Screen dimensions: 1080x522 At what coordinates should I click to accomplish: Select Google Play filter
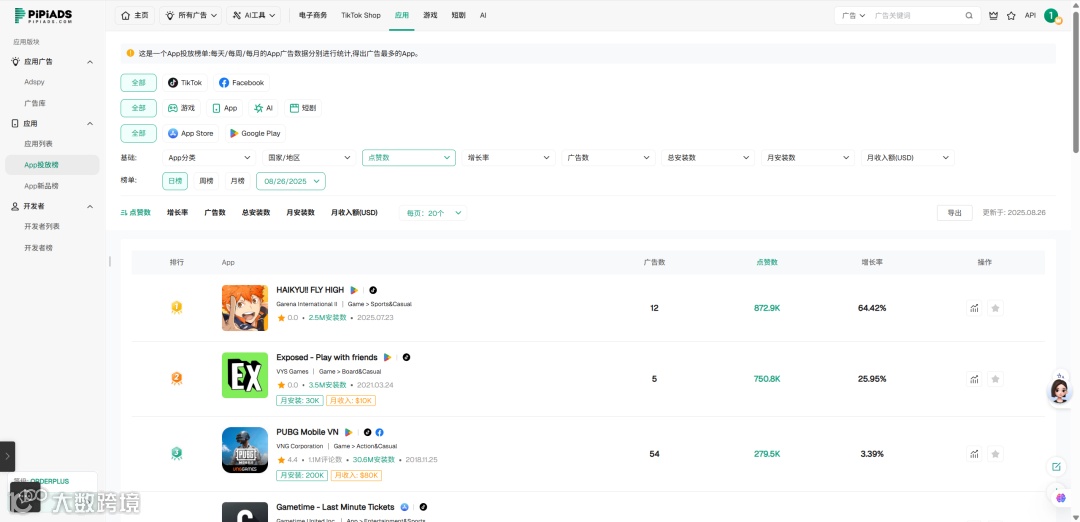click(x=255, y=134)
